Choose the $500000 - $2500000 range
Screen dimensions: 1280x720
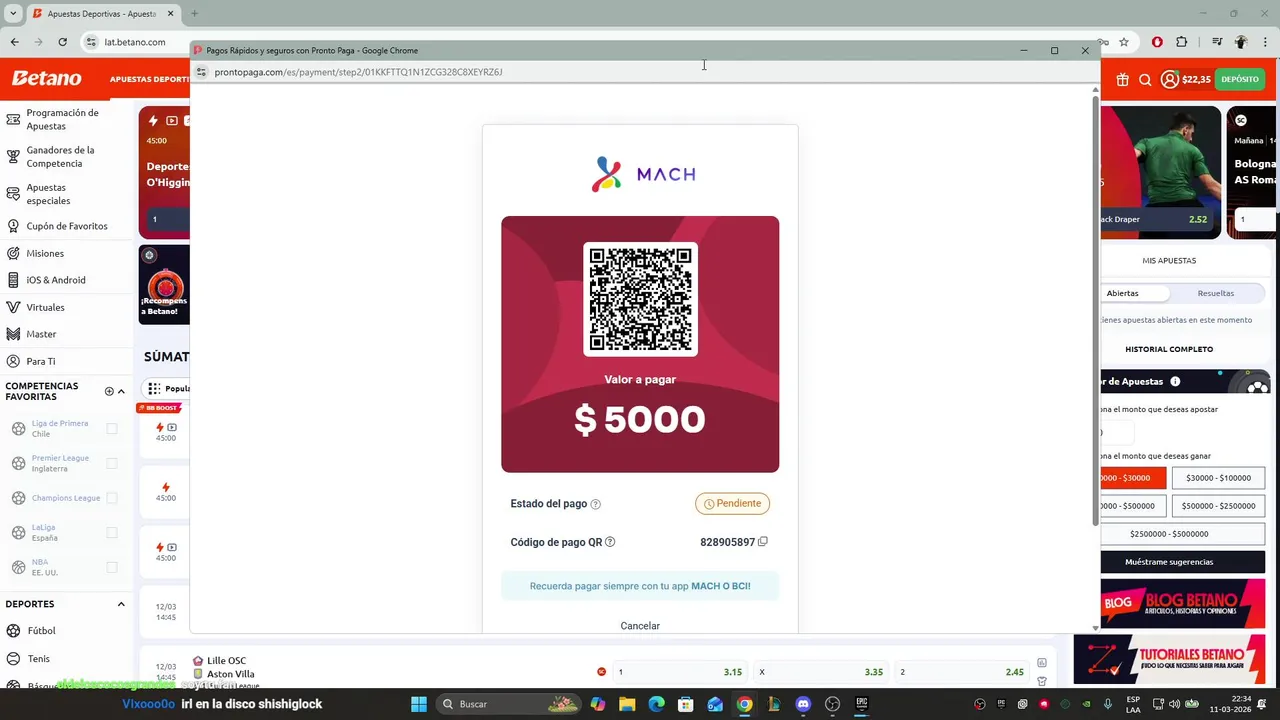pos(1218,506)
